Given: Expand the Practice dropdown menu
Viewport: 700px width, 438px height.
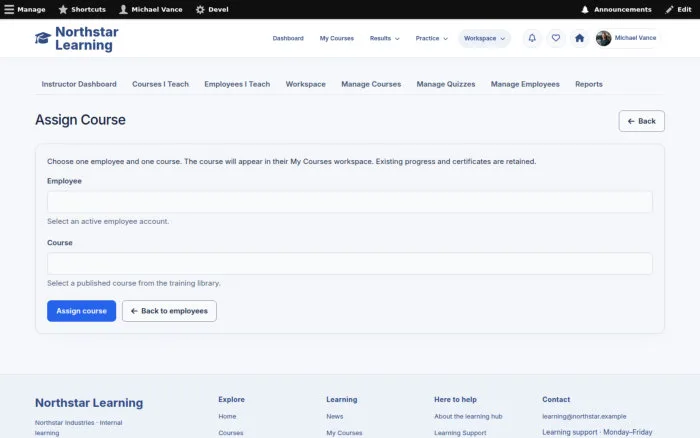Looking at the screenshot, I should click(431, 38).
